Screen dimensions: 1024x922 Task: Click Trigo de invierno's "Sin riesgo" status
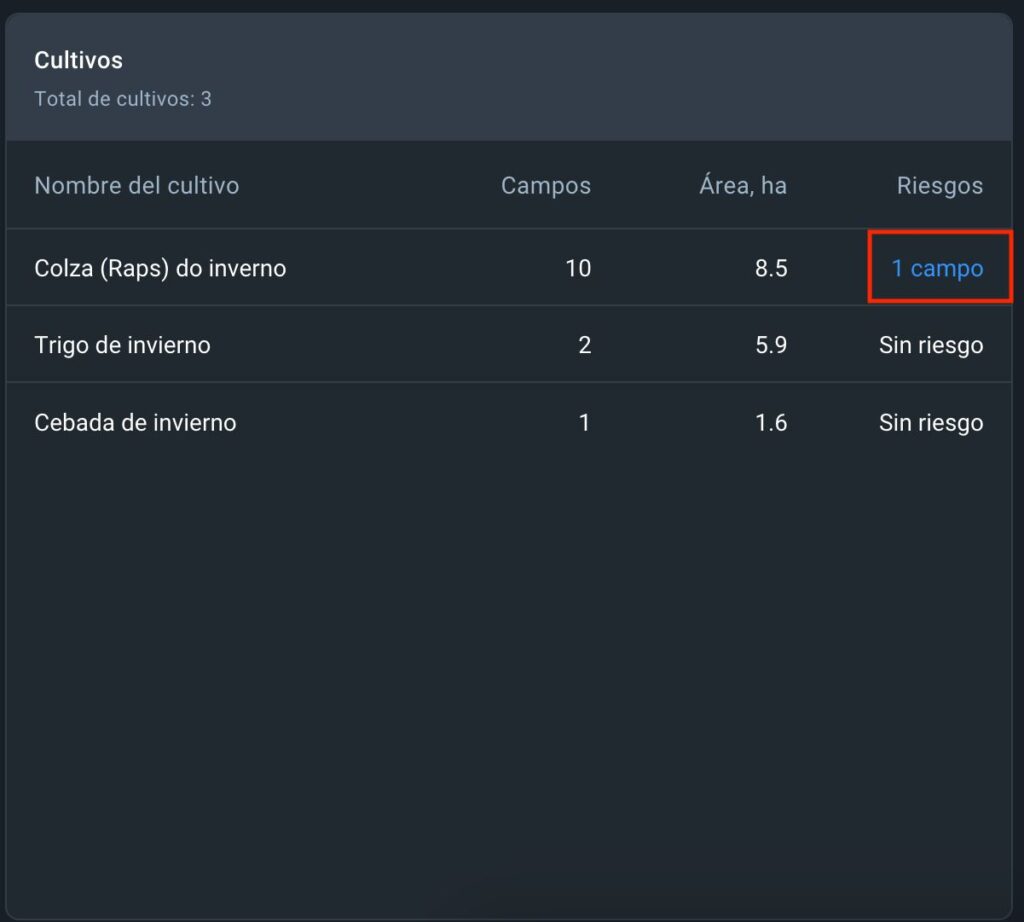pos(930,345)
